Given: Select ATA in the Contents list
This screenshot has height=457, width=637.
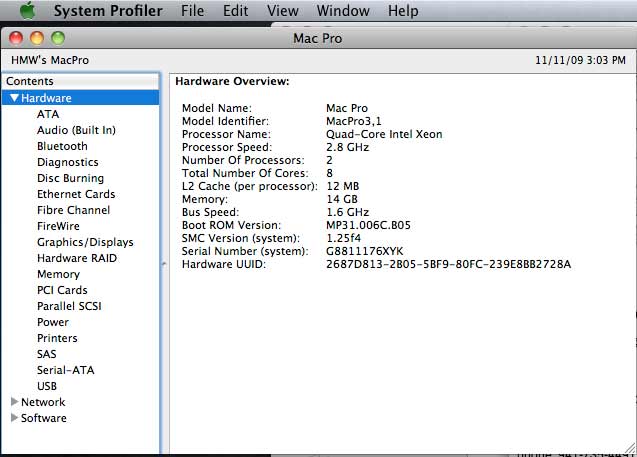Looking at the screenshot, I should click(x=48, y=114).
